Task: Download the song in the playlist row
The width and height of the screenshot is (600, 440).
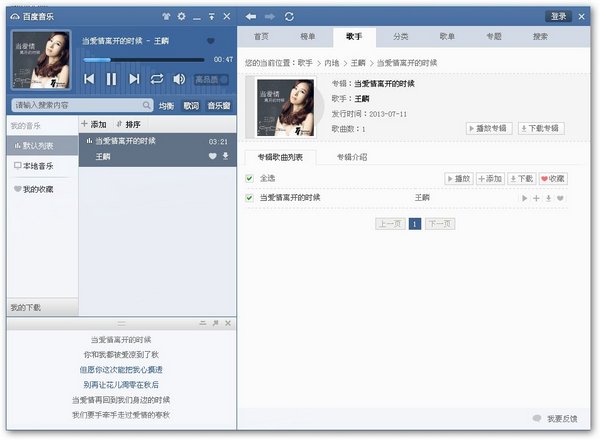Action: [225, 157]
